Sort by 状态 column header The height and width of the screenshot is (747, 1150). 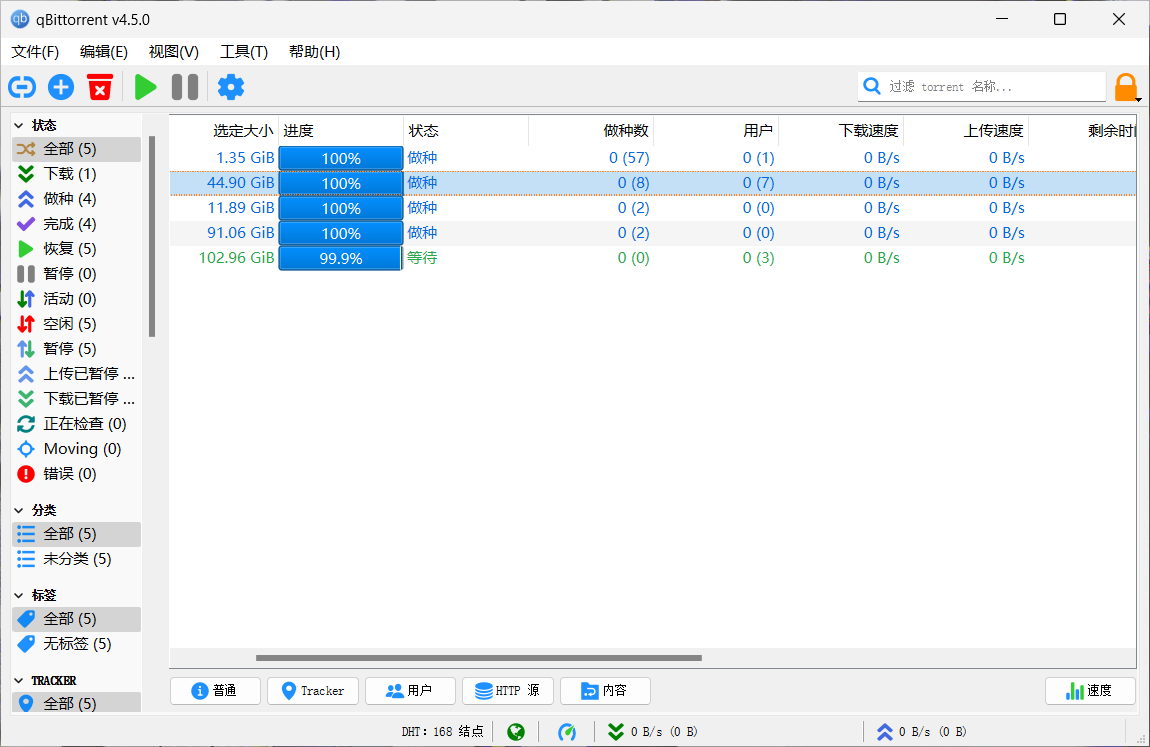(466, 130)
